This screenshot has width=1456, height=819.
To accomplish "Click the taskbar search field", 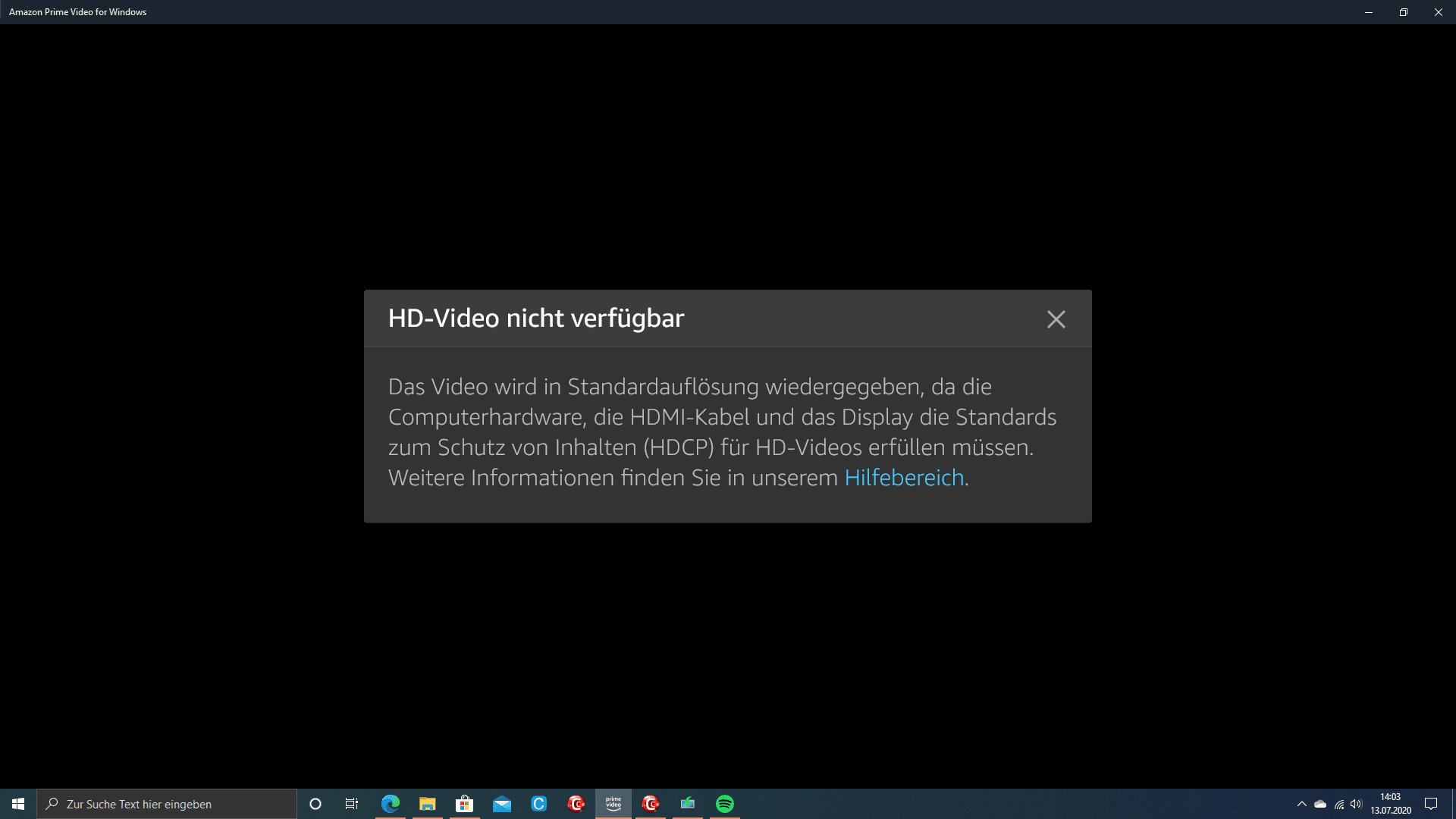I will click(x=167, y=804).
